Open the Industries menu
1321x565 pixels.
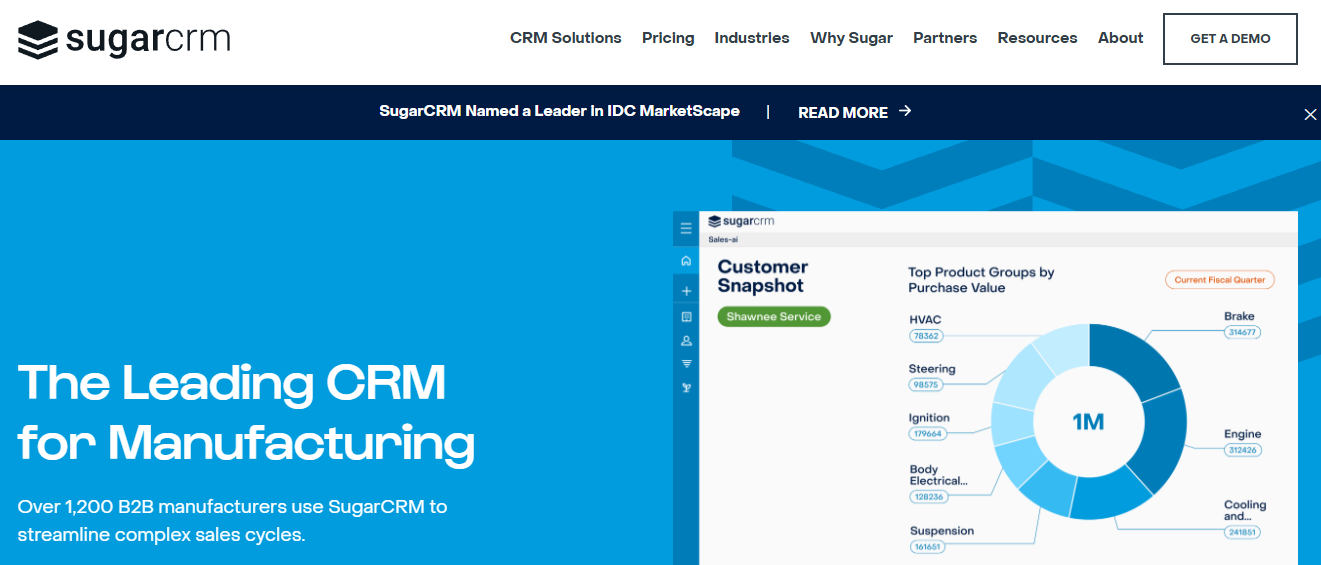(x=752, y=38)
